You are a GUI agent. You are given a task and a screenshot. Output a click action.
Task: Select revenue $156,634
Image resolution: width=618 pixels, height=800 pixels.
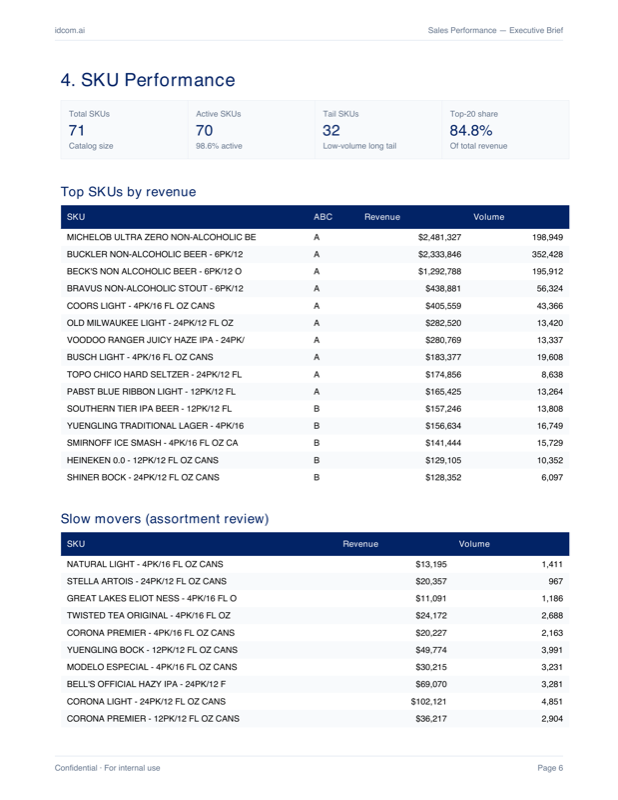click(x=443, y=426)
